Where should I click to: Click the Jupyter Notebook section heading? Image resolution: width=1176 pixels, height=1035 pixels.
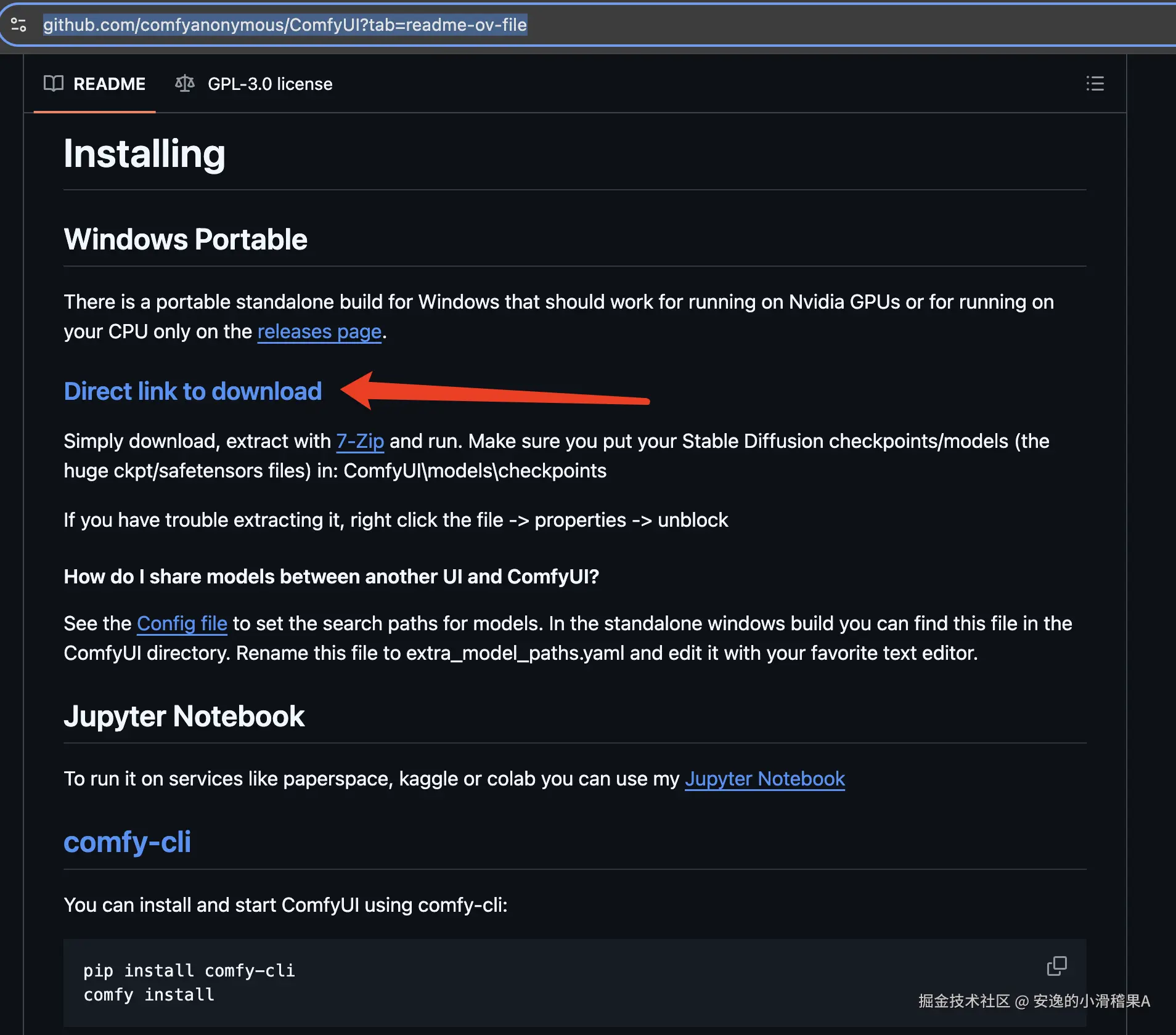(x=184, y=716)
